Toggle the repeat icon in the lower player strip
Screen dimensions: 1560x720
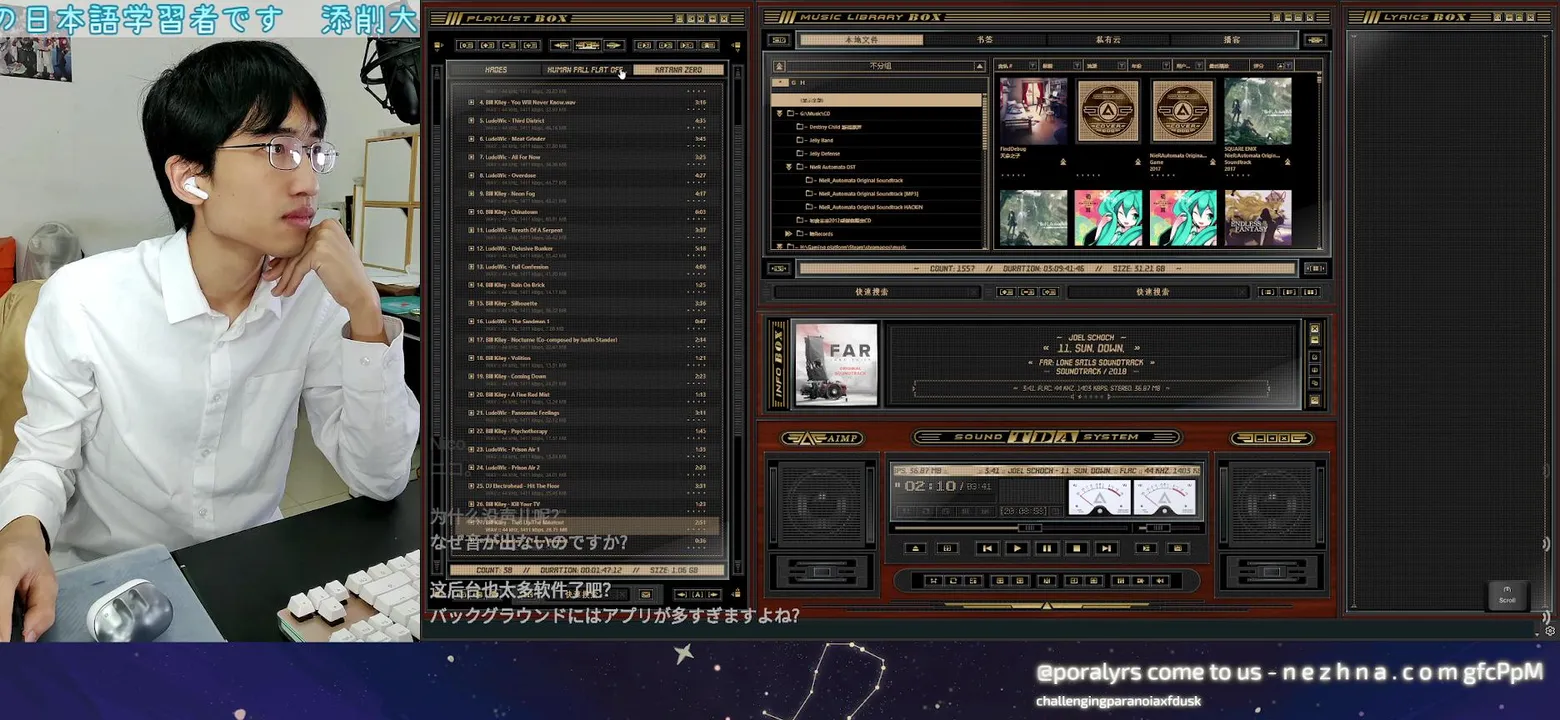(953, 581)
